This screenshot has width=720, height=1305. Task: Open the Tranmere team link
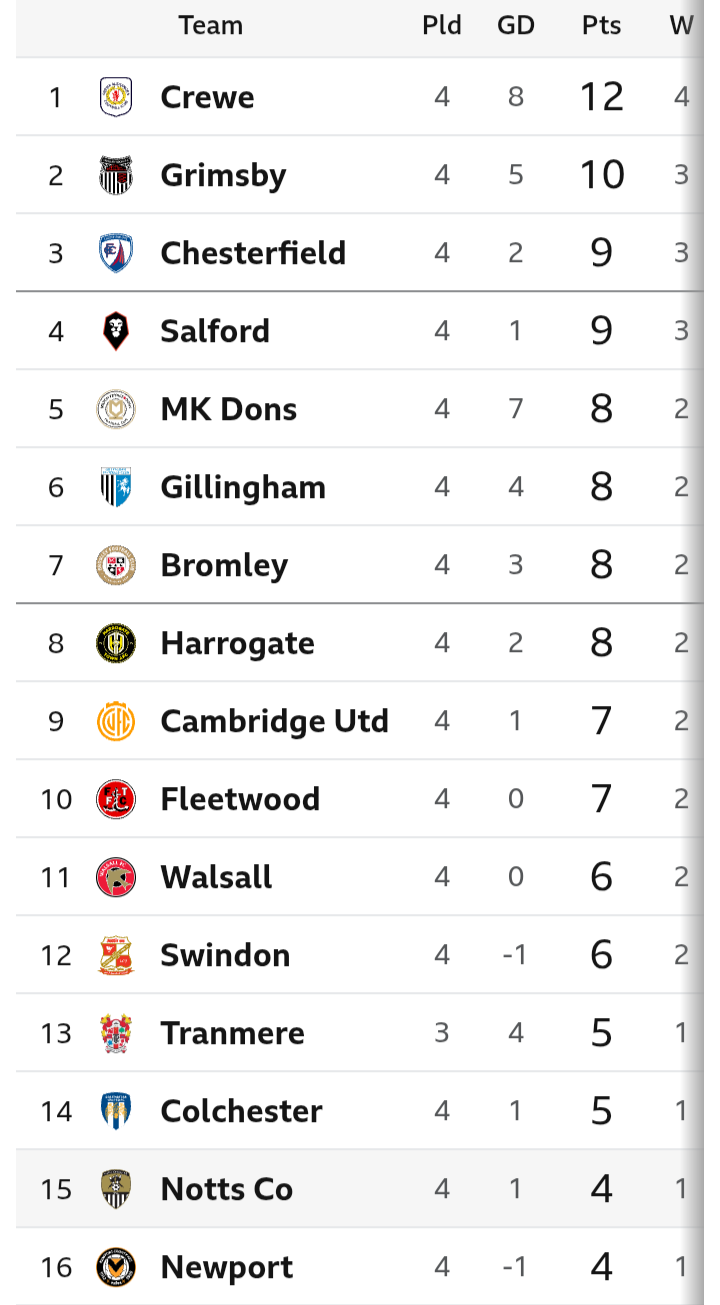point(233,1033)
